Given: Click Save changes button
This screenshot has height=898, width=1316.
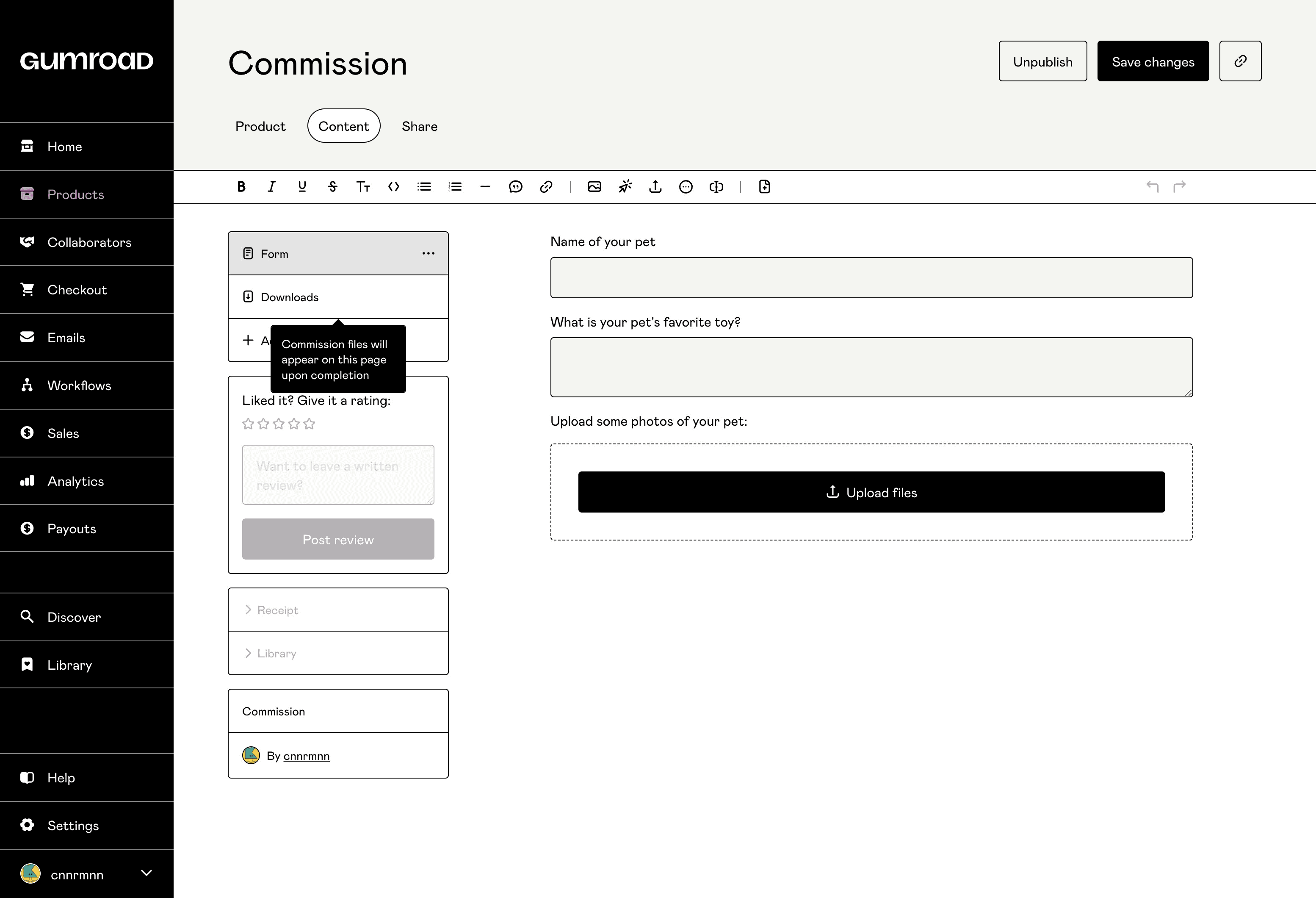Looking at the screenshot, I should pyautogui.click(x=1153, y=61).
